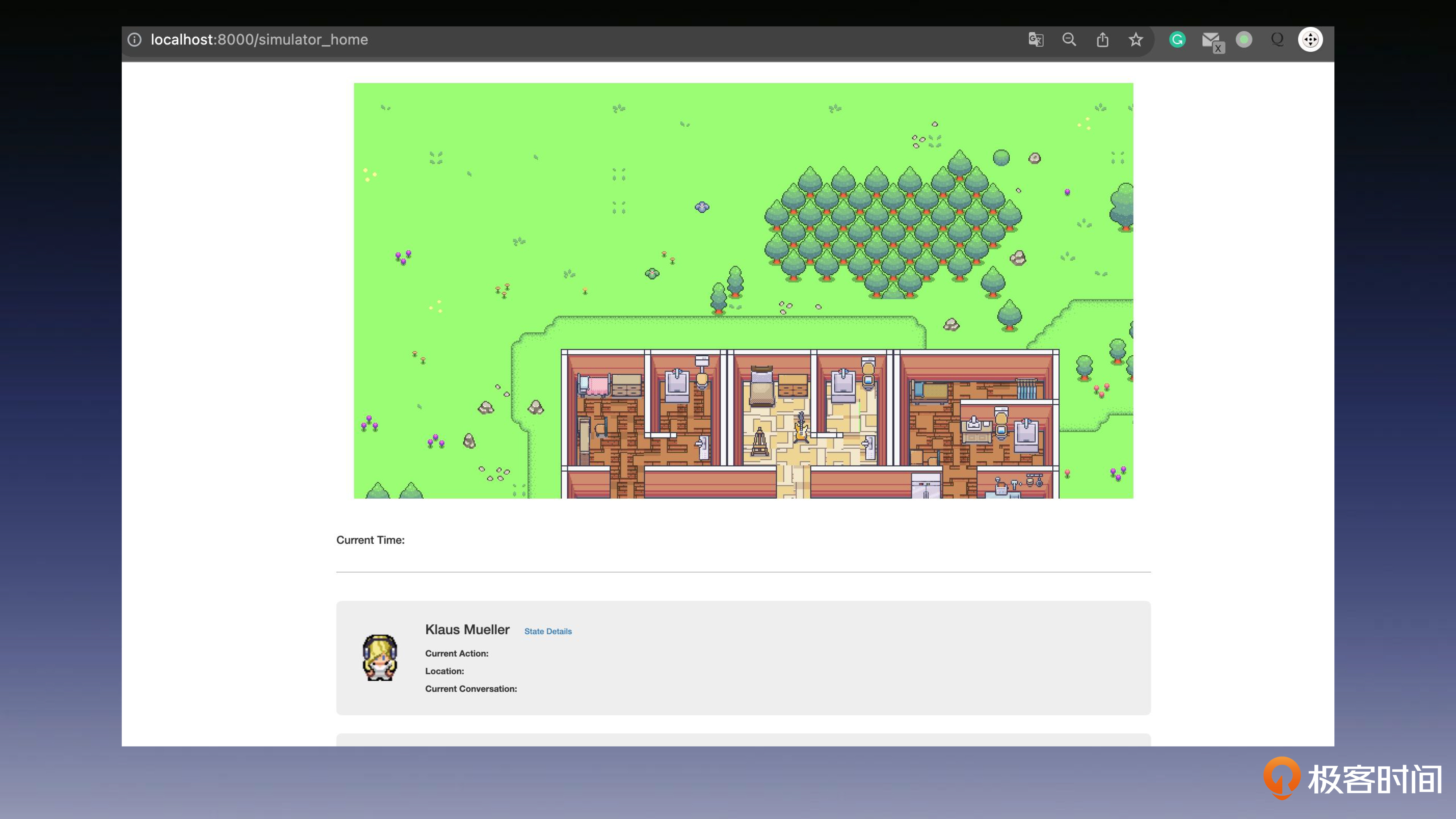Click the Current Time label
1456x819 pixels.
click(370, 540)
